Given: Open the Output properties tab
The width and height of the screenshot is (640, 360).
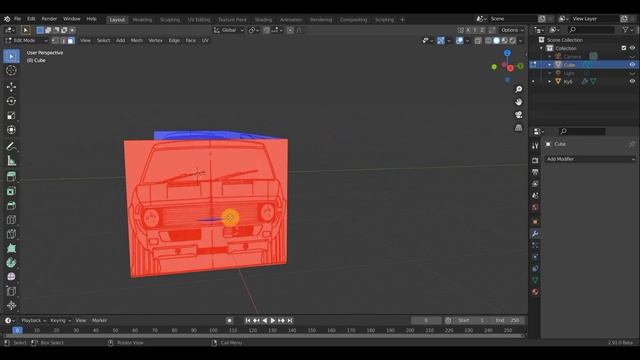Looking at the screenshot, I should [x=535, y=172].
